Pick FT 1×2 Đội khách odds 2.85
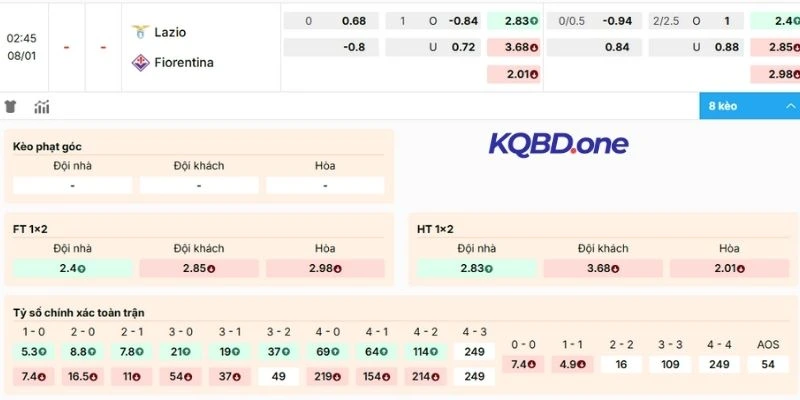 pos(198,268)
